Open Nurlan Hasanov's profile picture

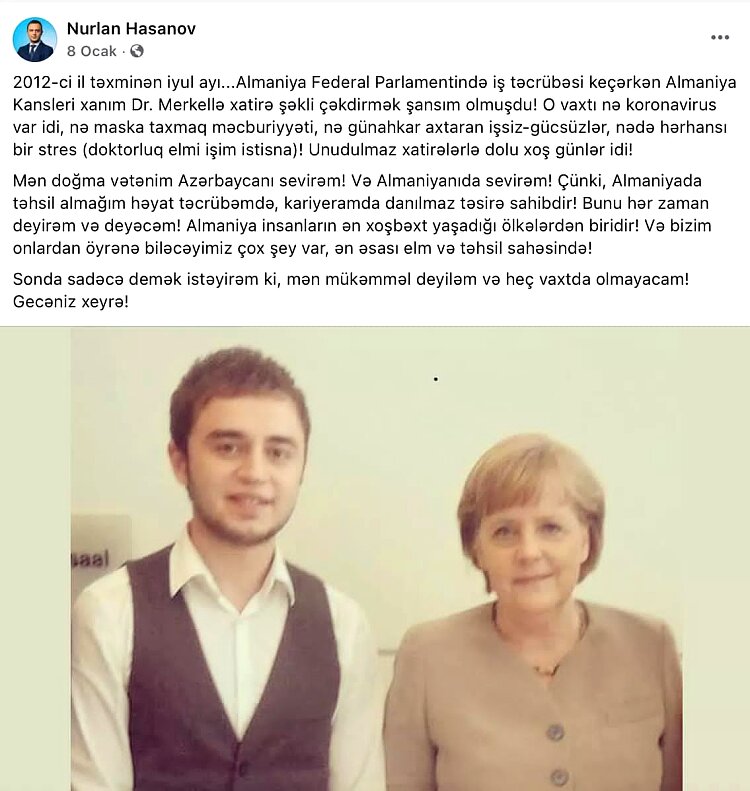point(35,39)
